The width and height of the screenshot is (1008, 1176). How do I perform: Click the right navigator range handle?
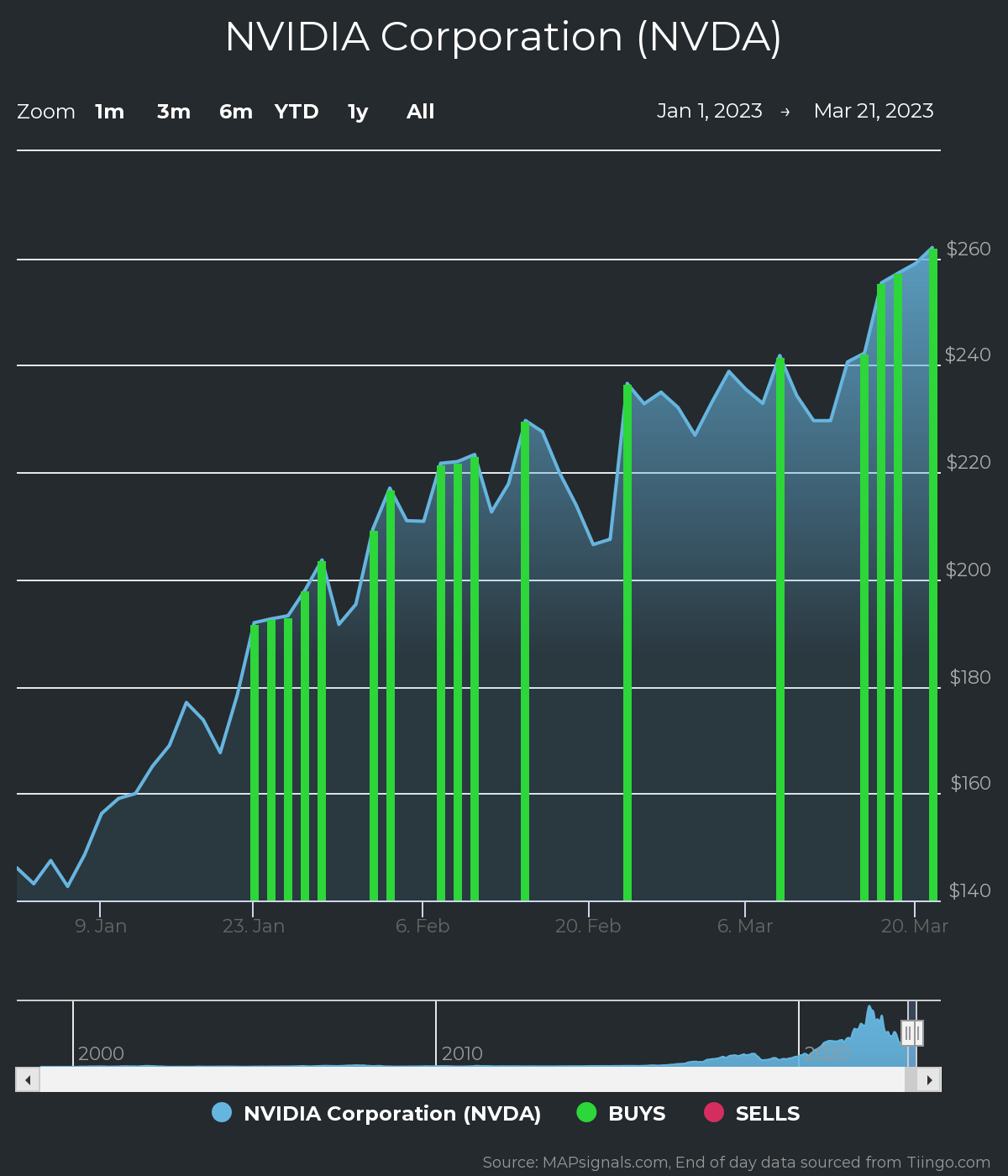pyautogui.click(x=918, y=1032)
